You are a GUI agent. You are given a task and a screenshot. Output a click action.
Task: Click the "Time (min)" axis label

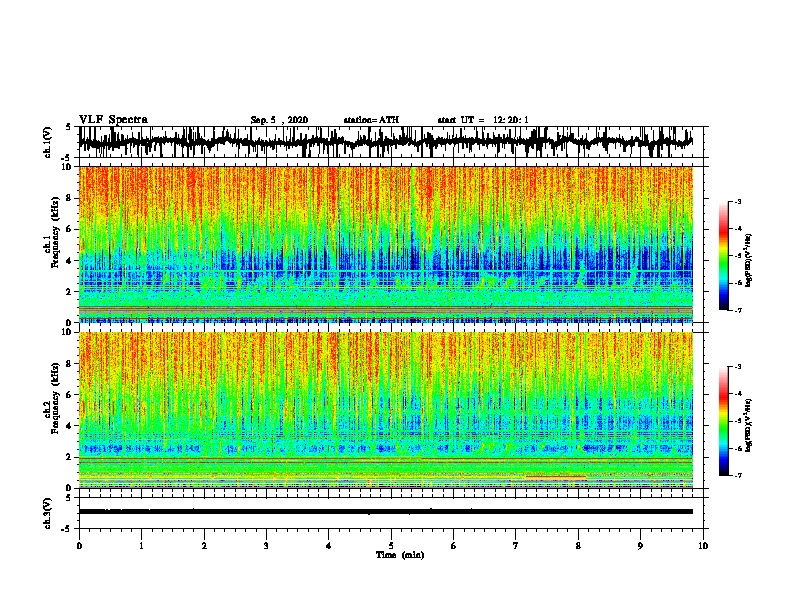coord(400,555)
